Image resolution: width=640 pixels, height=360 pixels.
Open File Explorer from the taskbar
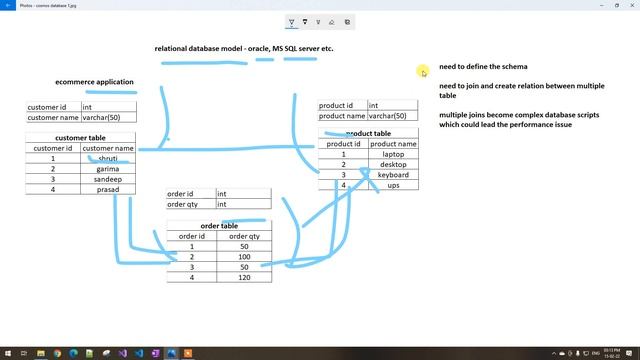click(x=41, y=353)
